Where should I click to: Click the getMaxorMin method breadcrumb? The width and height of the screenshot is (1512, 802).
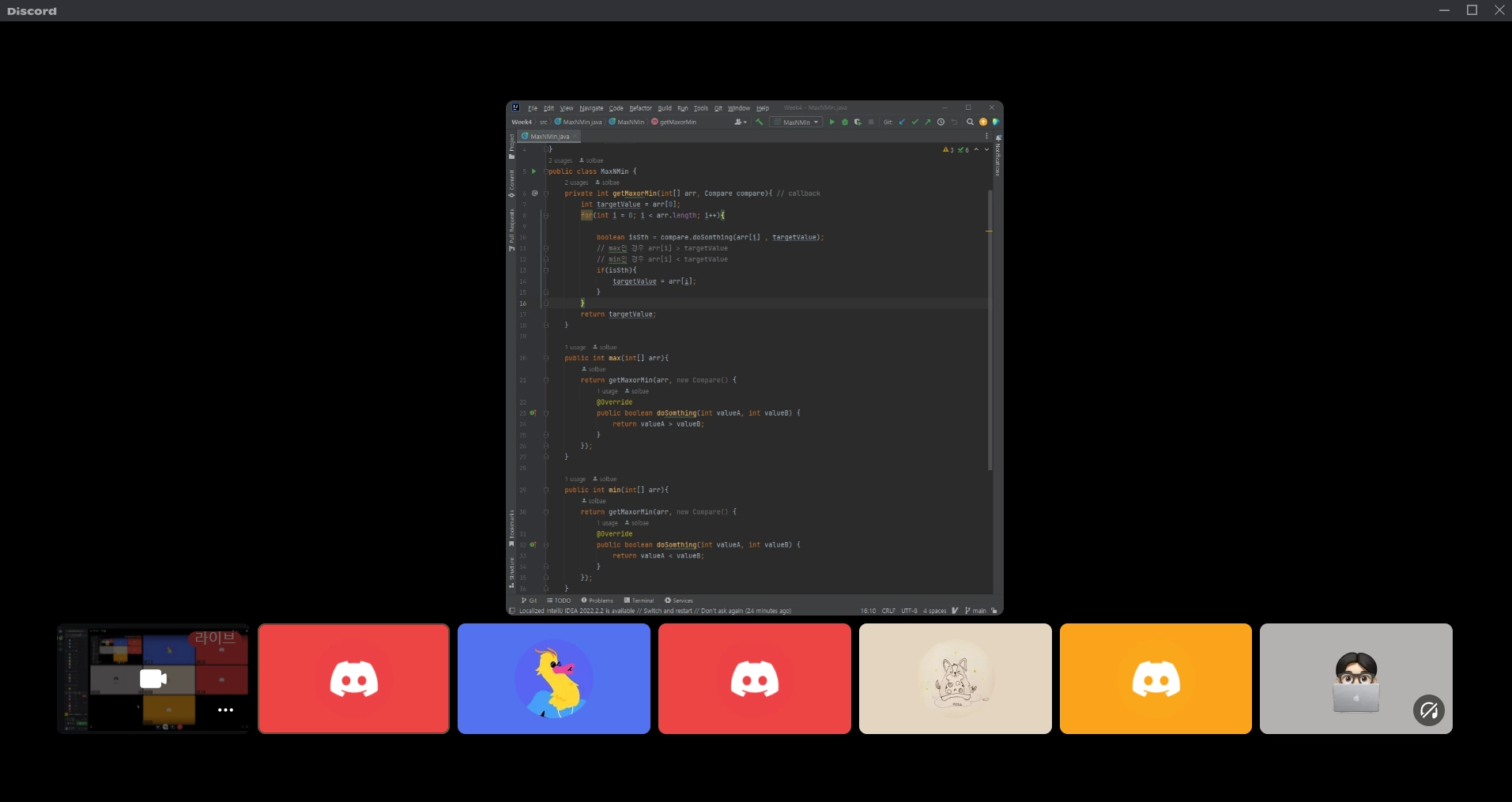pos(673,122)
